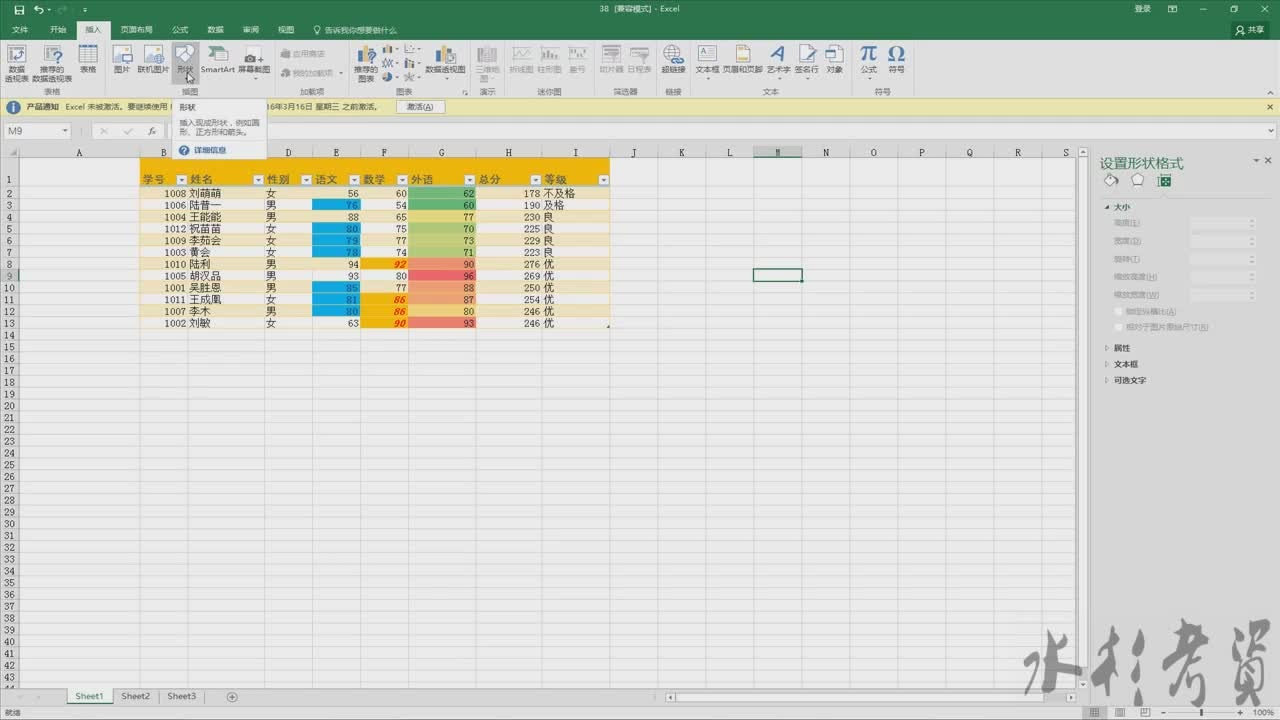The height and width of the screenshot is (720, 1280).
Task: Open the Name Box dropdown arrow
Action: [x=65, y=131]
